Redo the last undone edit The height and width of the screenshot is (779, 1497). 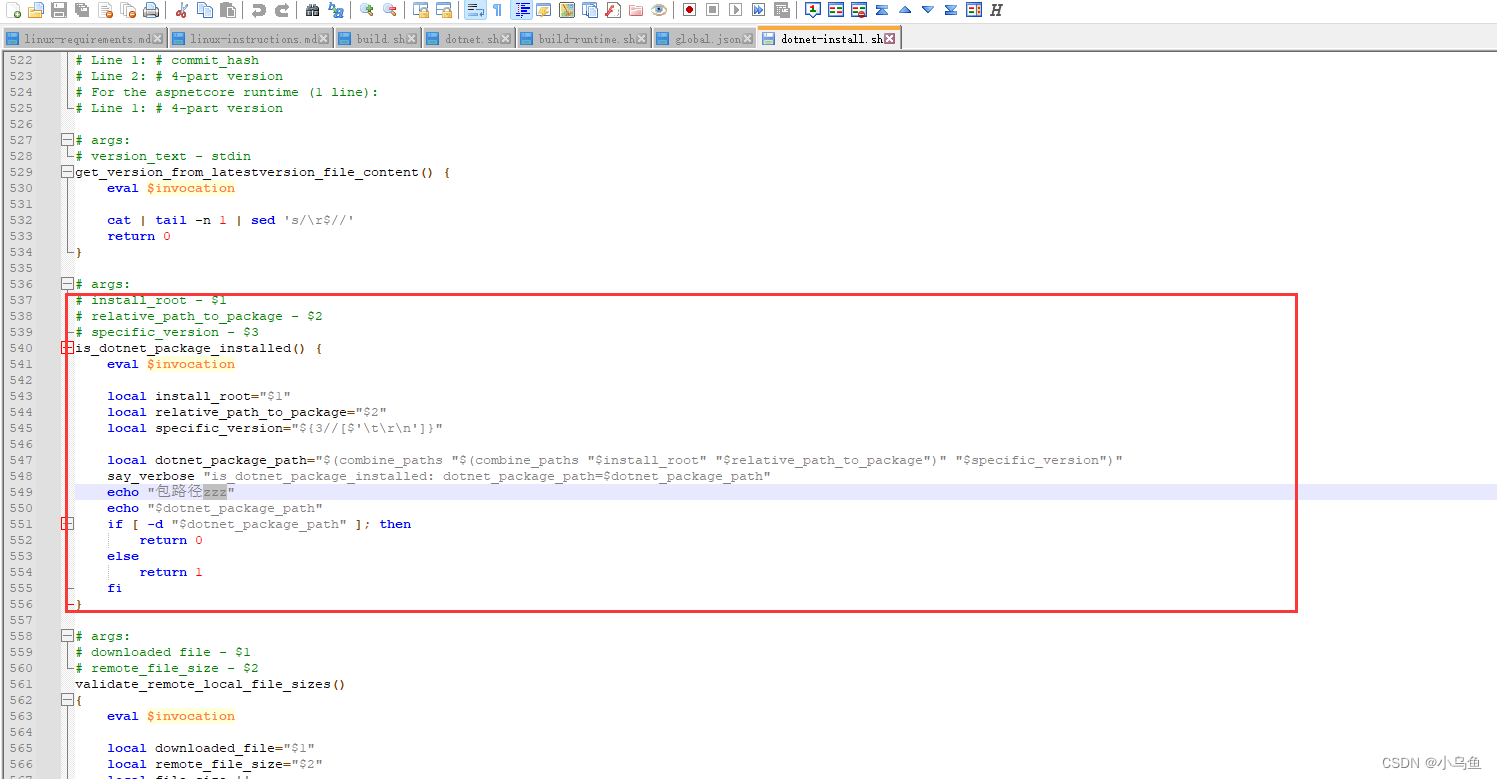tap(281, 10)
